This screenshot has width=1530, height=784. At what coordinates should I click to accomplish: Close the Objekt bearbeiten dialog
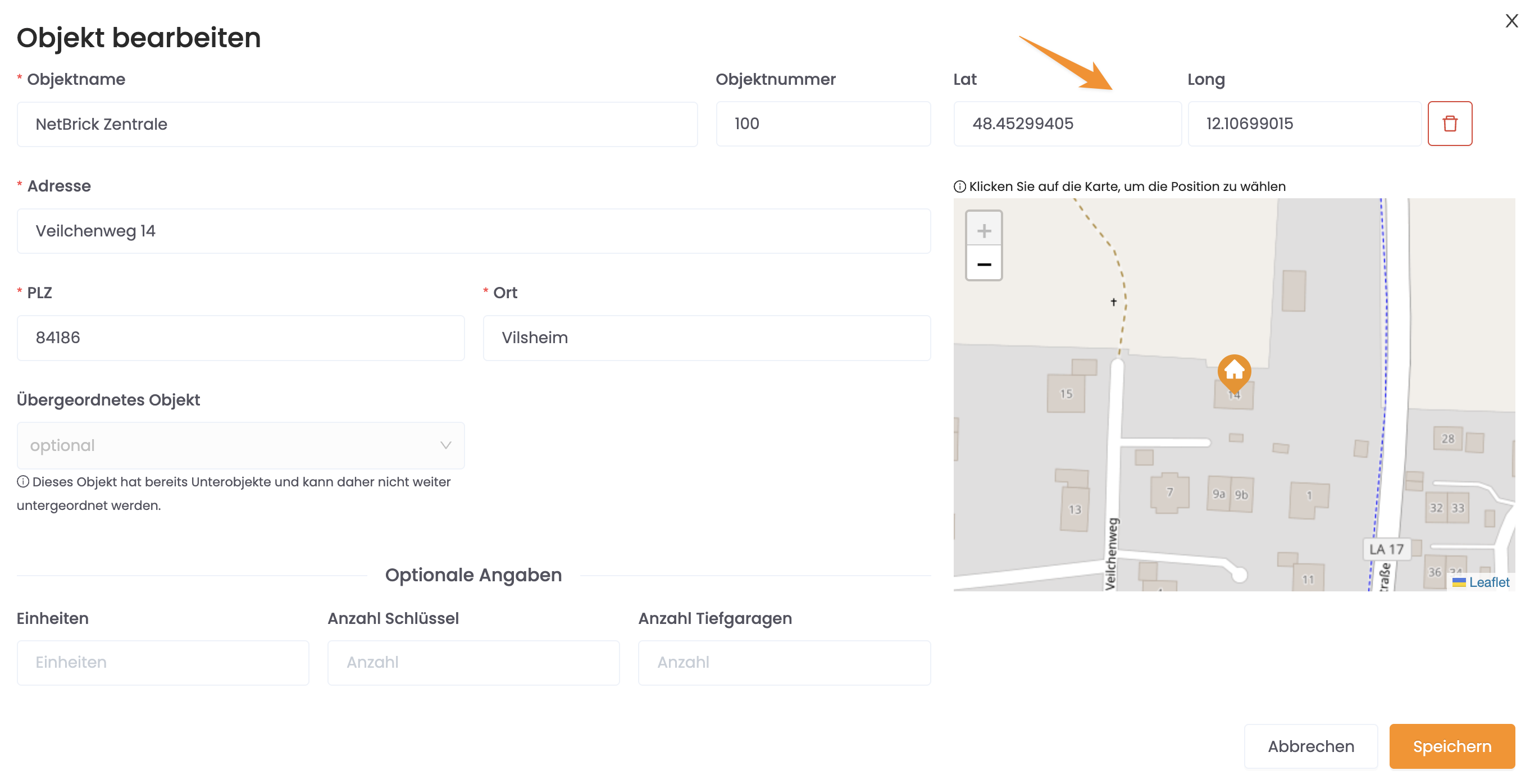(1511, 21)
